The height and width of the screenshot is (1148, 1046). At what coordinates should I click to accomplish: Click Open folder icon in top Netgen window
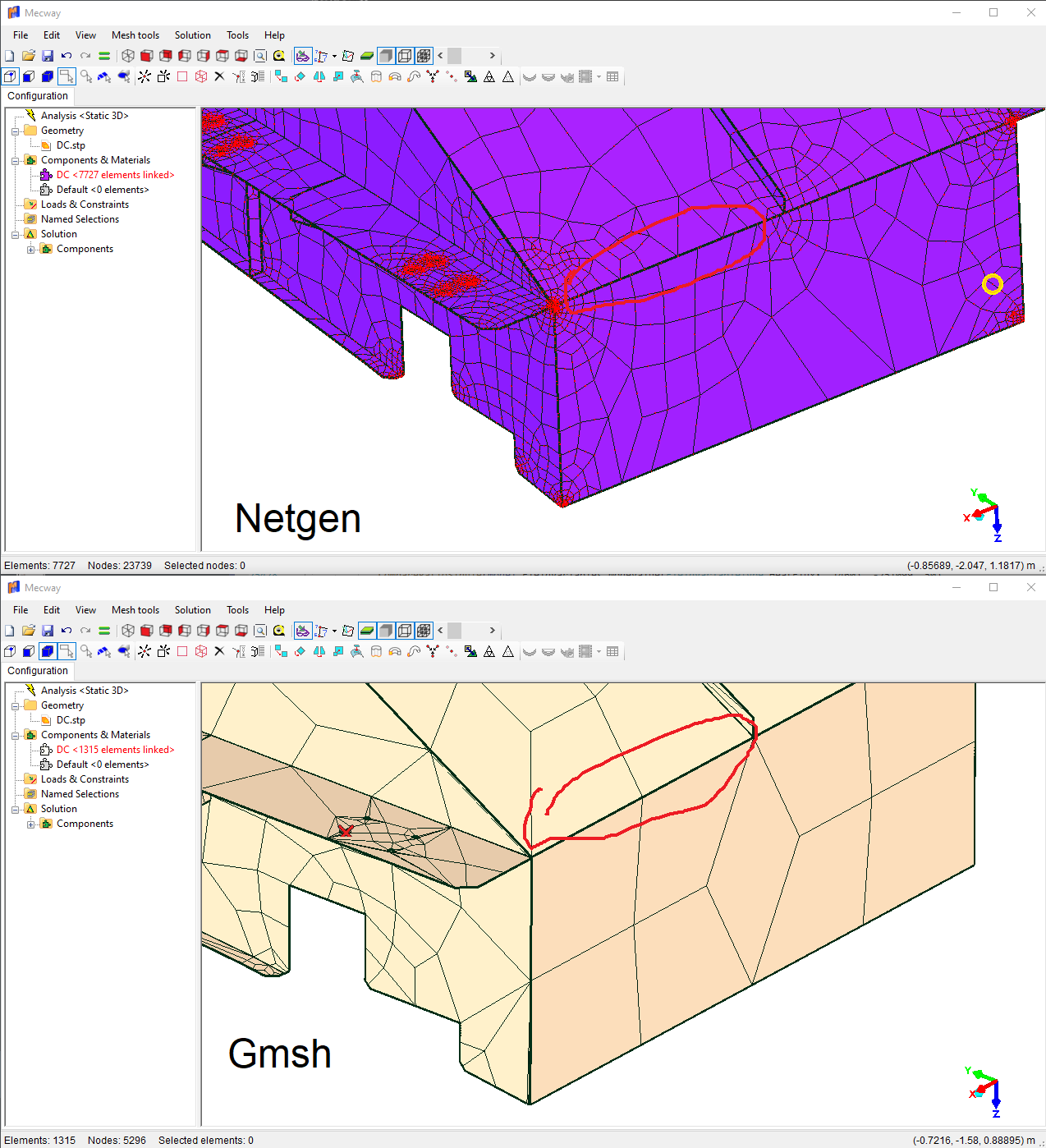pyautogui.click(x=29, y=56)
